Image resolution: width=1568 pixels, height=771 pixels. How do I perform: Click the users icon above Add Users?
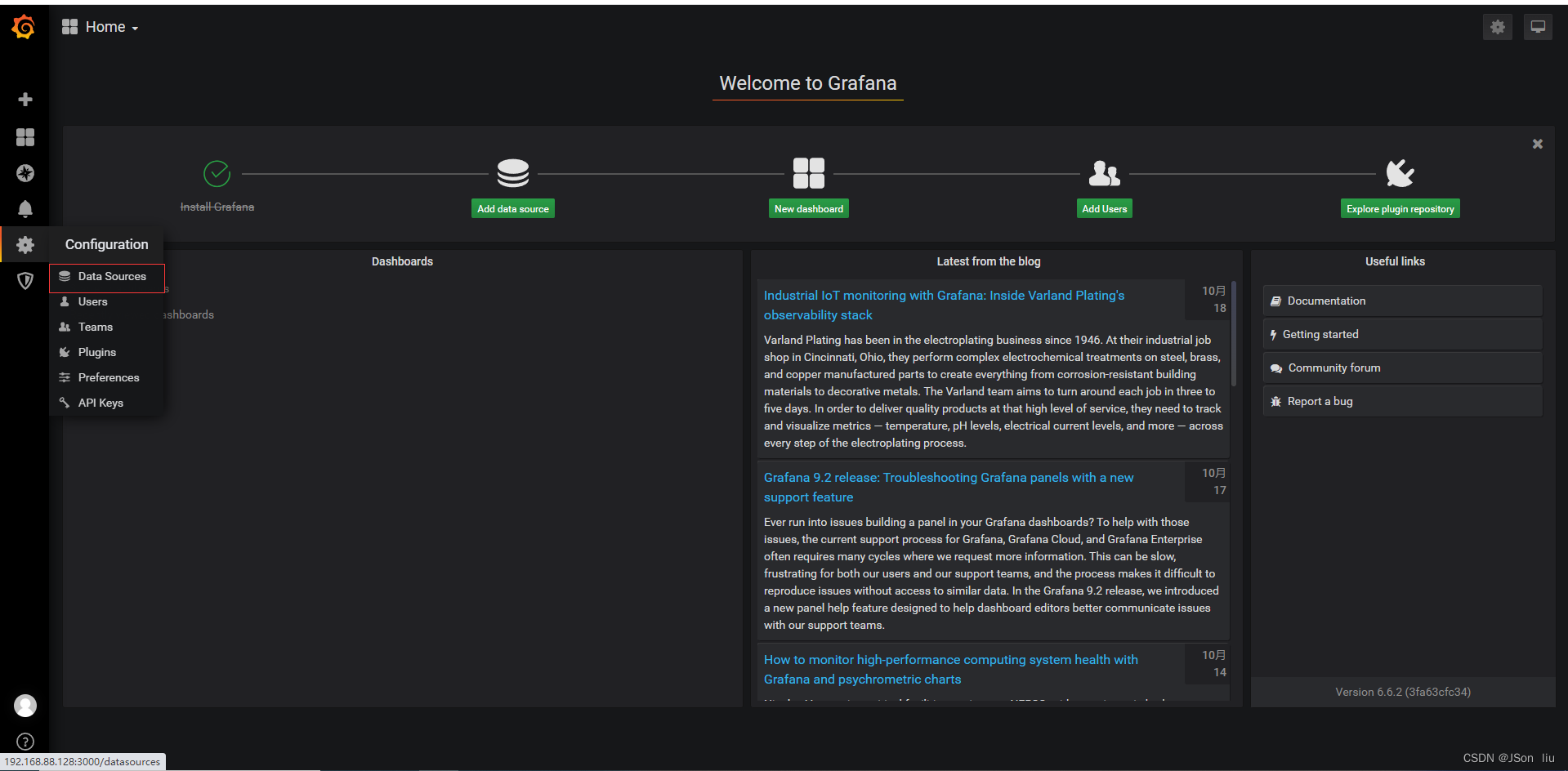1105,173
